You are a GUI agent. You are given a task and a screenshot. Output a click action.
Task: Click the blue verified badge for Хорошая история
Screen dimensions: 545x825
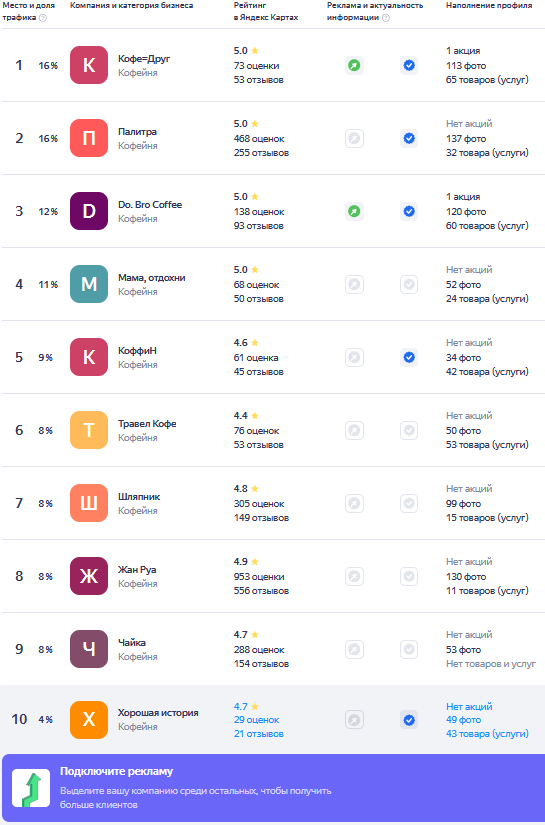[409, 719]
